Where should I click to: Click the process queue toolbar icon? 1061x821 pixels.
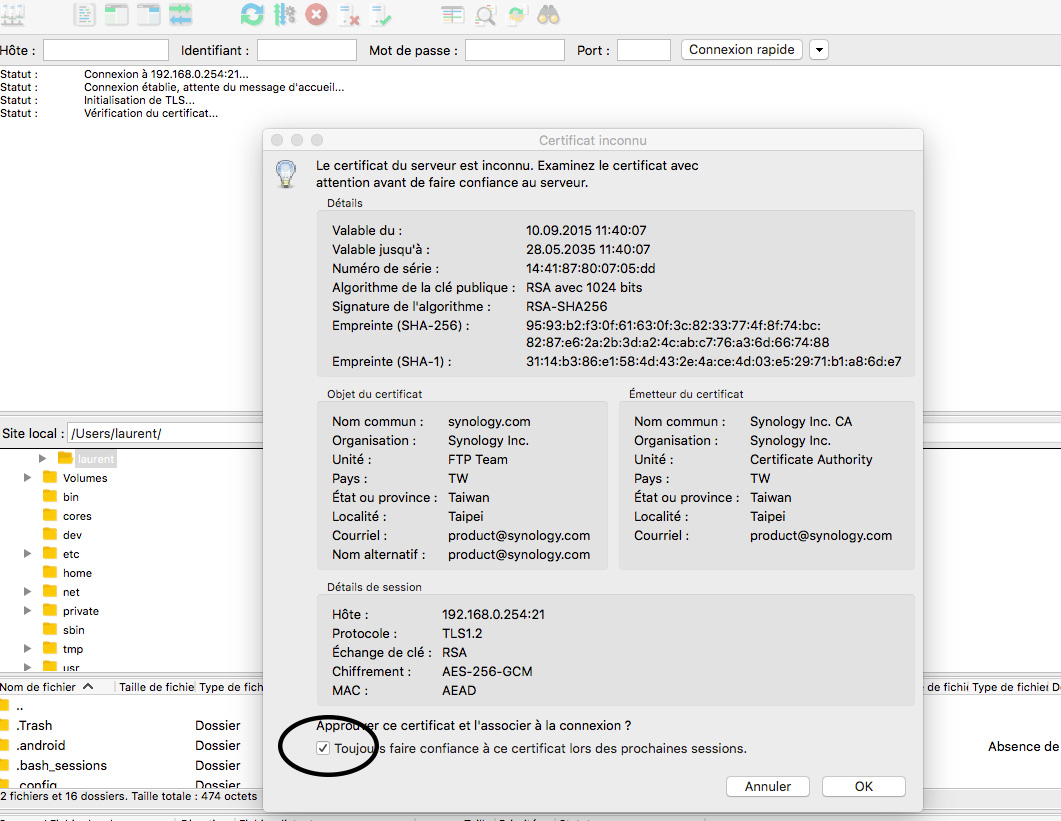coord(284,15)
